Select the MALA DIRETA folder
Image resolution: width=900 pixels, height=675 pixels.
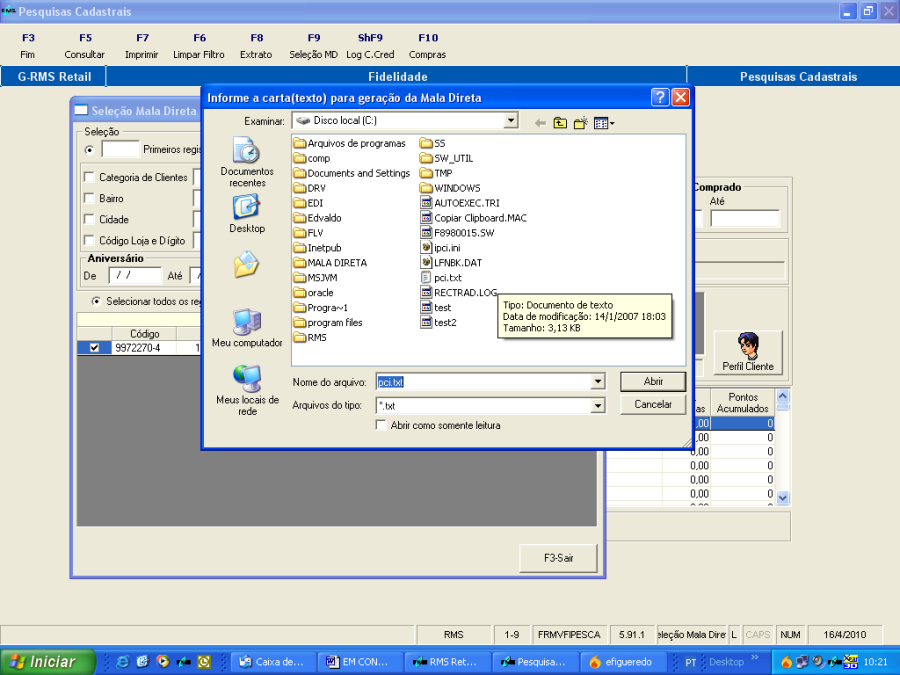336,263
